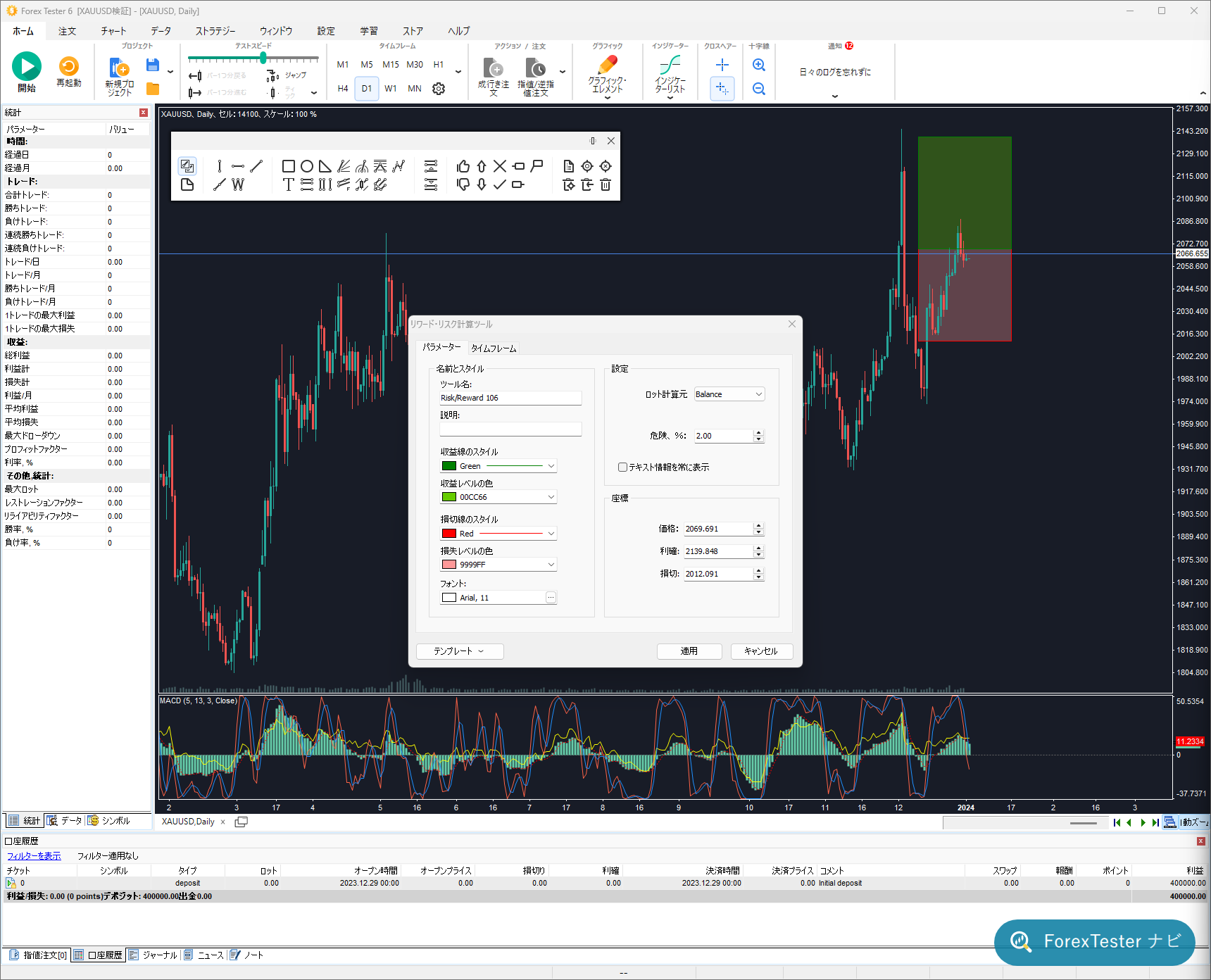Open font picker button next to Arial, 11
The height and width of the screenshot is (980, 1211).
[x=551, y=598]
